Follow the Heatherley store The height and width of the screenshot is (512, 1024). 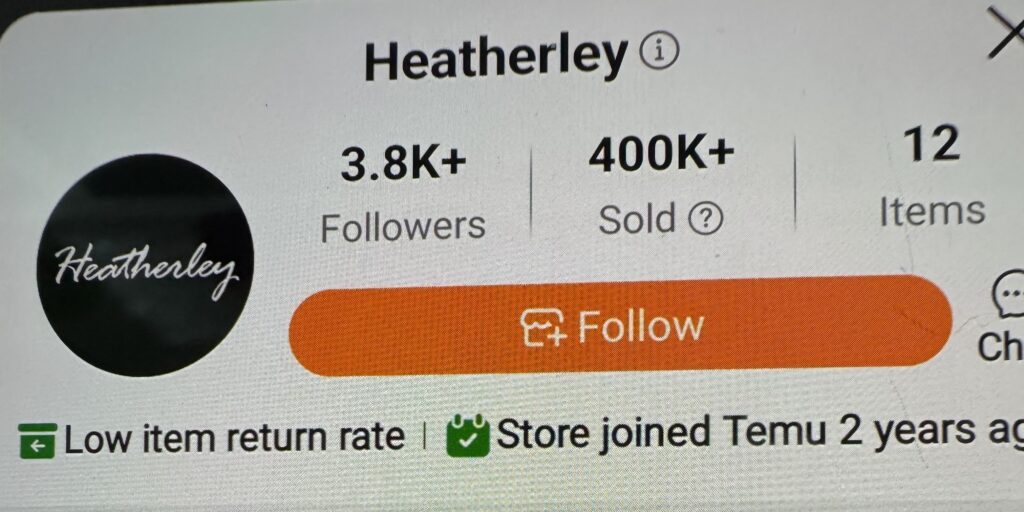[620, 326]
